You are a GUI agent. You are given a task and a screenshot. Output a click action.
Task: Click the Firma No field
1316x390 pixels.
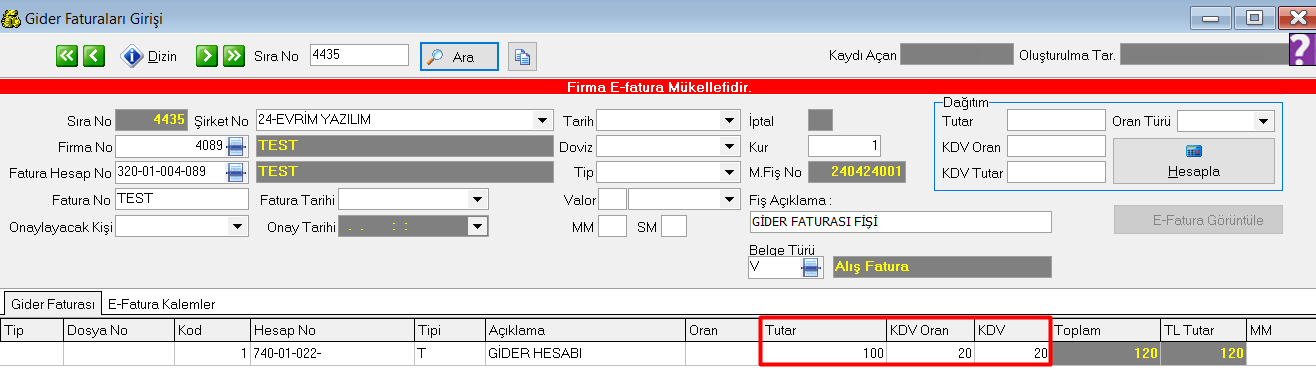pyautogui.click(x=170, y=146)
